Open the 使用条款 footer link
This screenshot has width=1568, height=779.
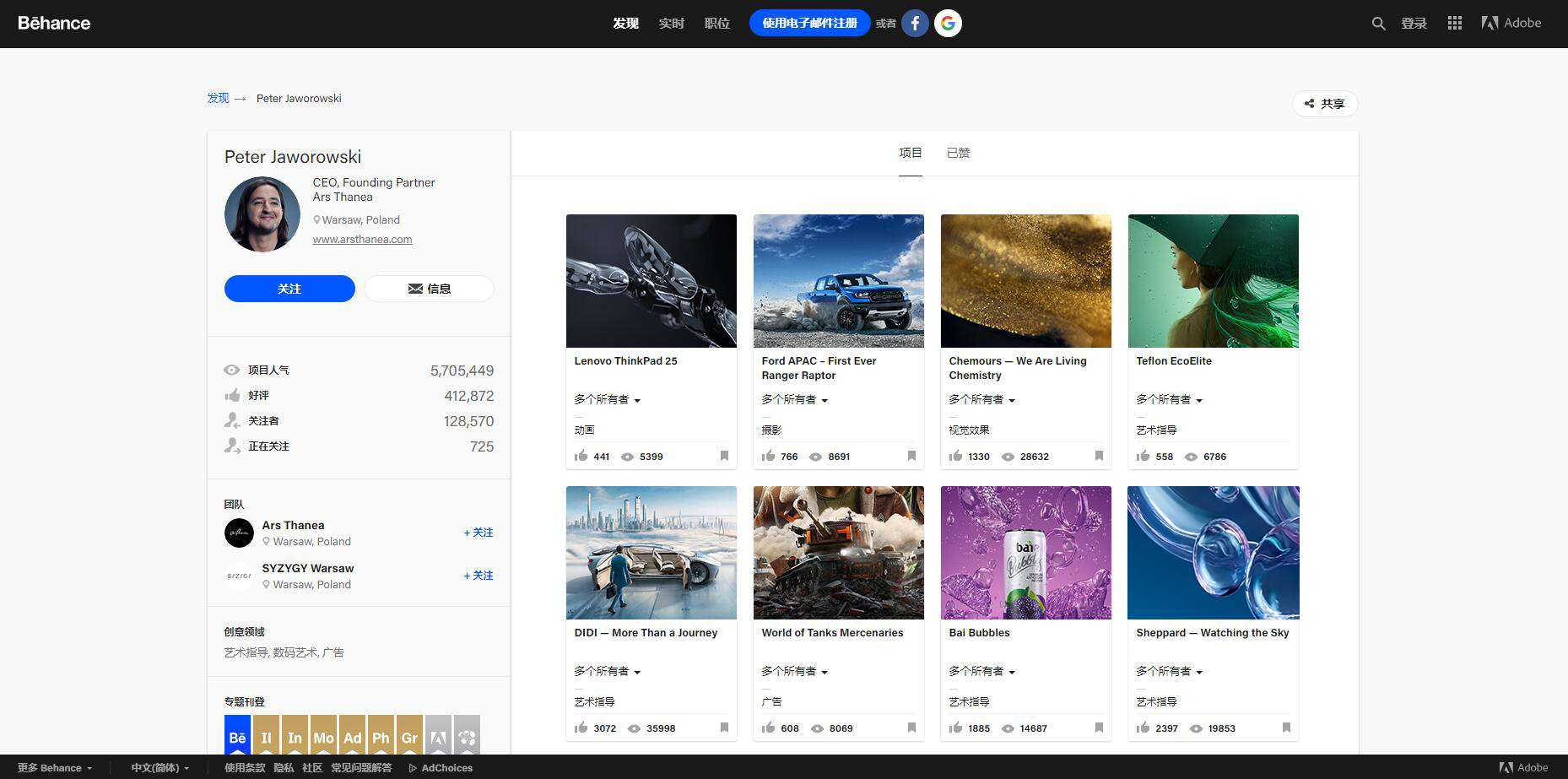245,768
